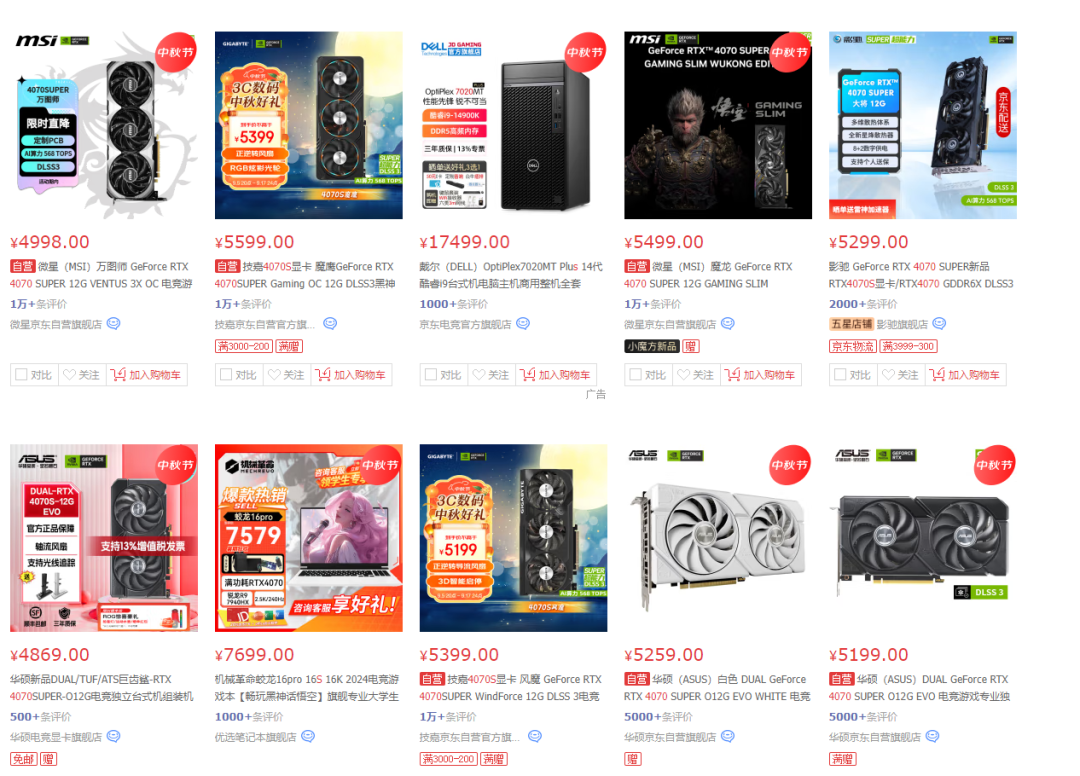1080x776 pixels.
Task: Follow the ¥4998 MSI card via heart 关注
Action: [x=81, y=375]
